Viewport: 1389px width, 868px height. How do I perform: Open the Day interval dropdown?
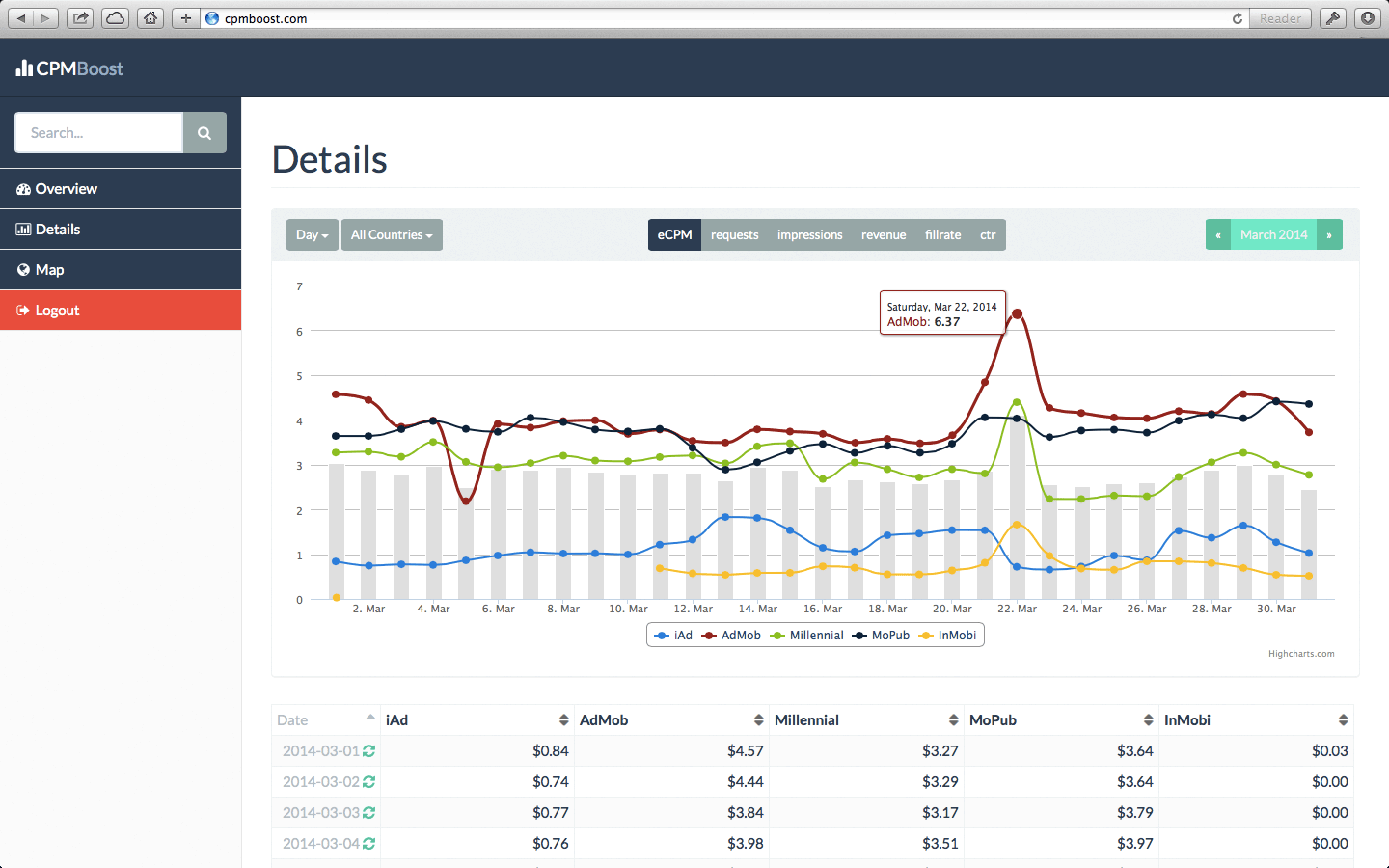312,235
